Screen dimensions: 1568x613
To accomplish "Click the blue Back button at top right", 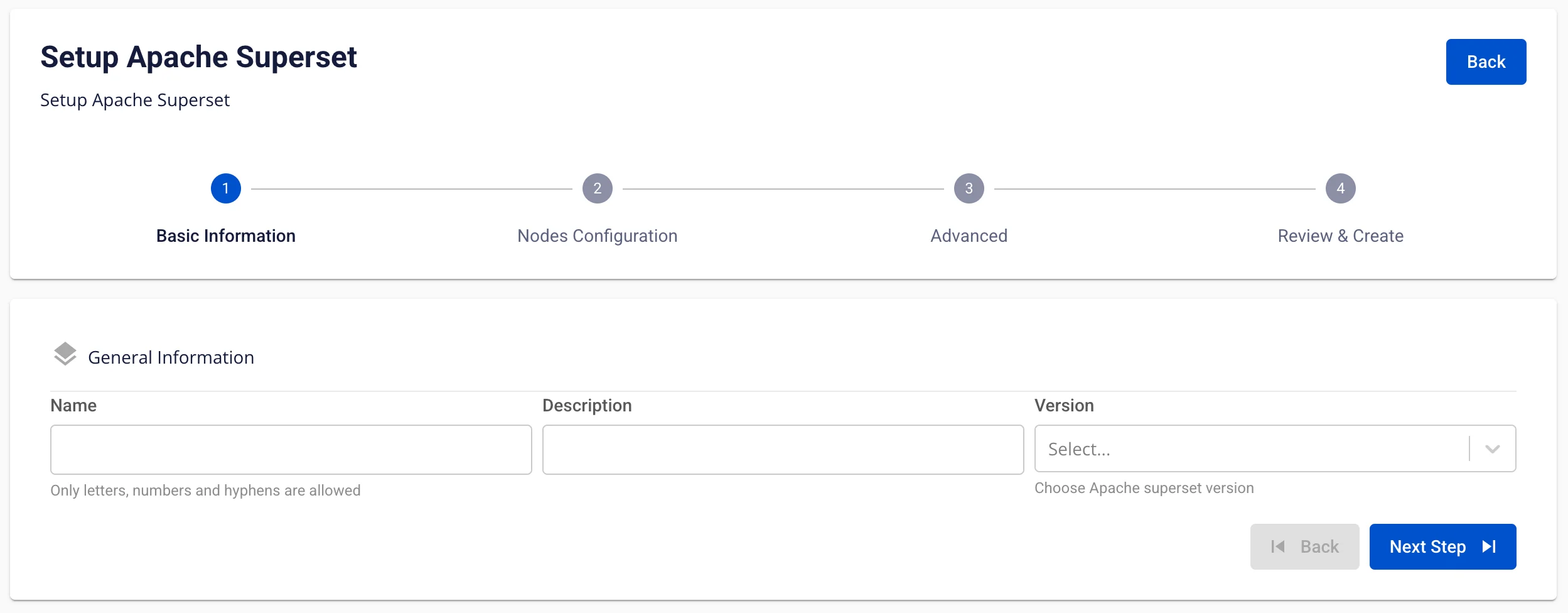I will click(x=1486, y=62).
